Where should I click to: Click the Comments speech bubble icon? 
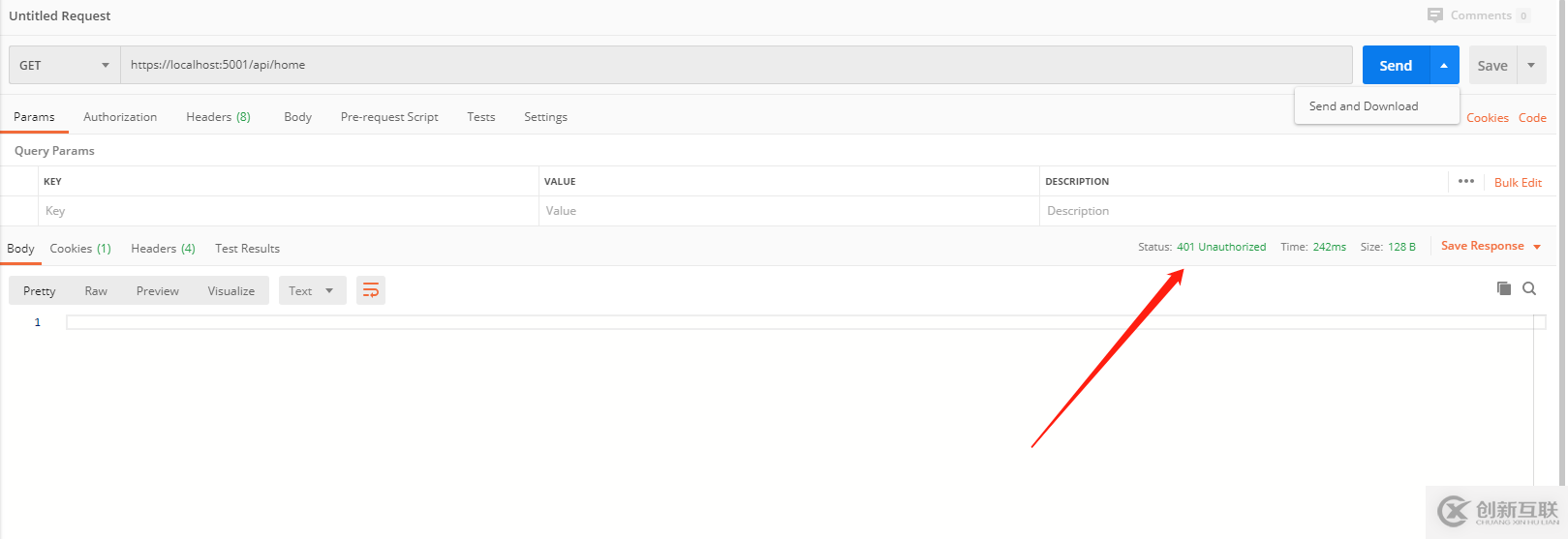coord(1434,15)
